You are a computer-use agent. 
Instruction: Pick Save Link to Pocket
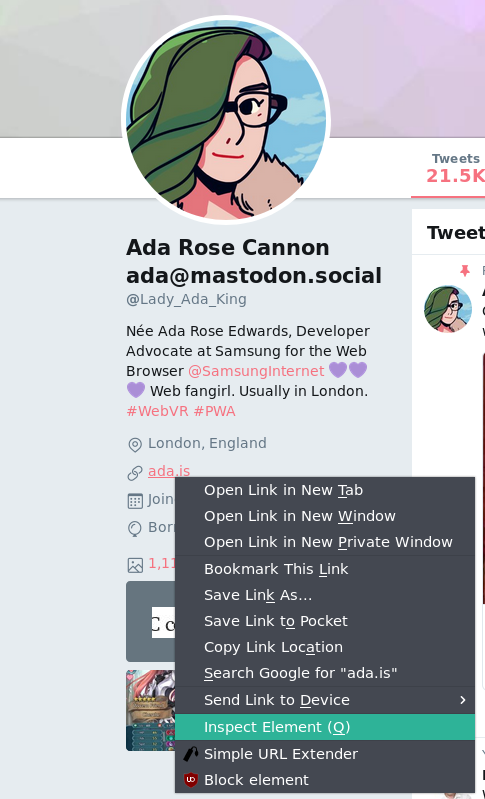pos(325,621)
